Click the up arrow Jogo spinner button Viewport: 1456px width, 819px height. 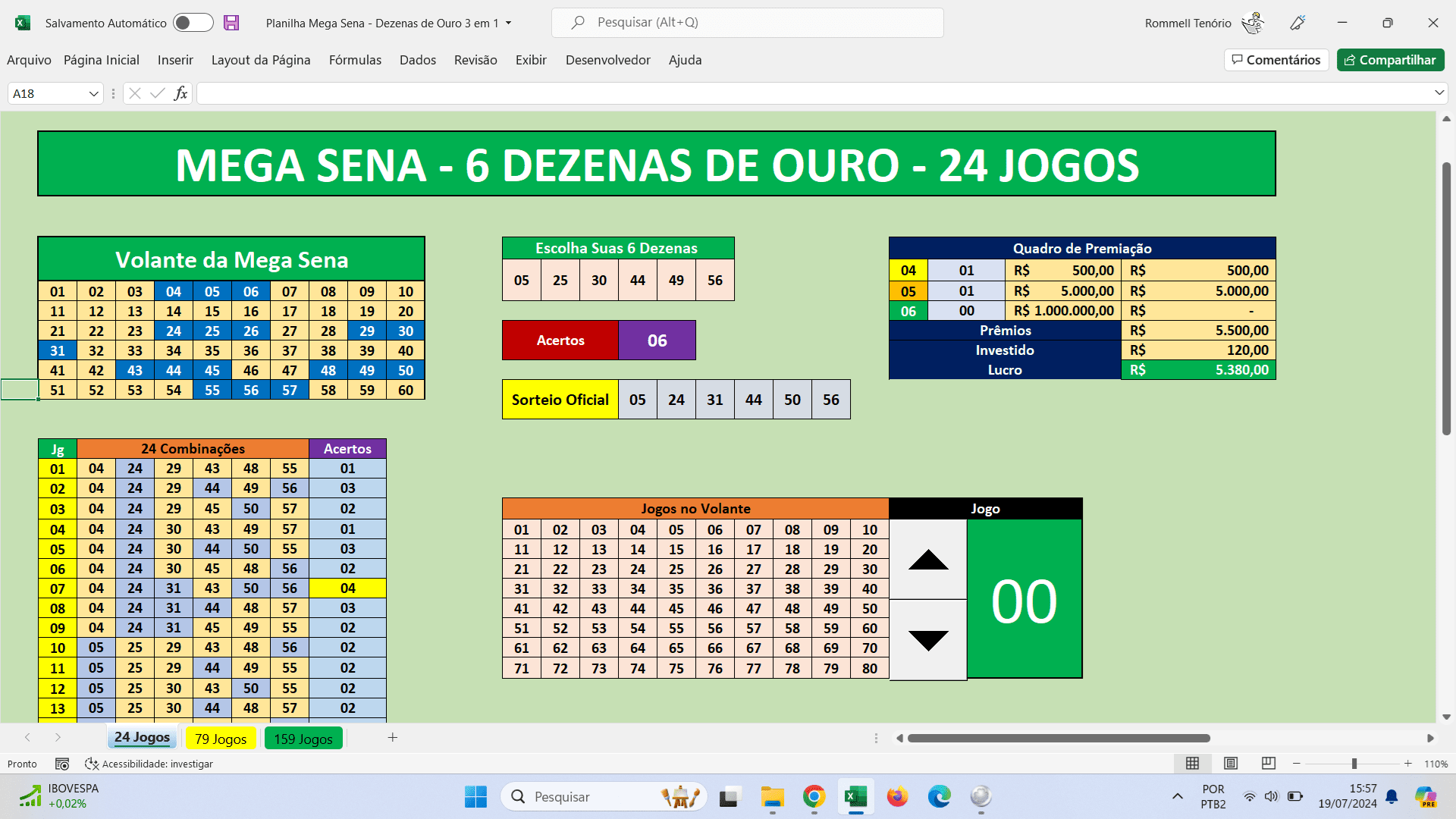928,560
